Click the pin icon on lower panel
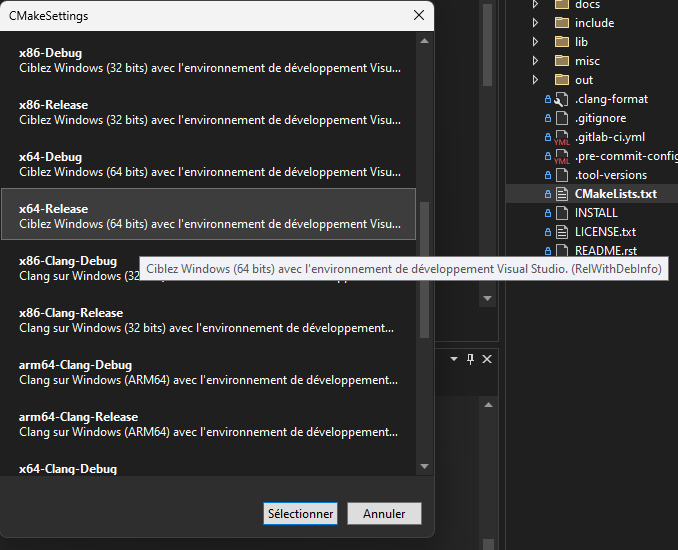The width and height of the screenshot is (678, 550). pyautogui.click(x=471, y=359)
